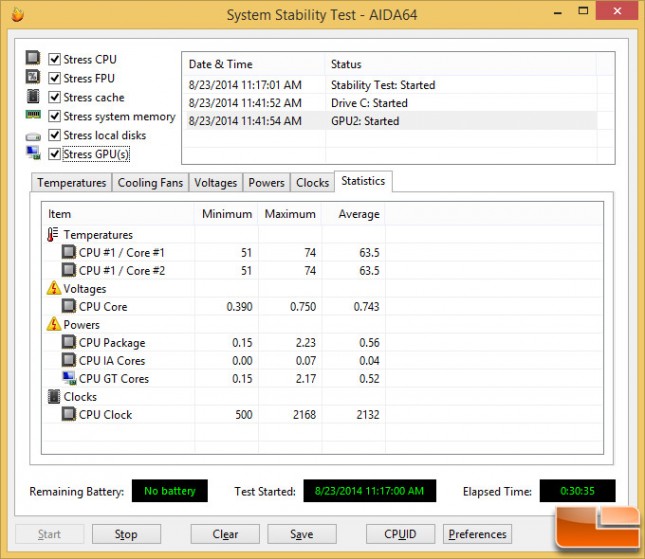Click the monitor icon beside Stress GPU(s)

[33, 153]
